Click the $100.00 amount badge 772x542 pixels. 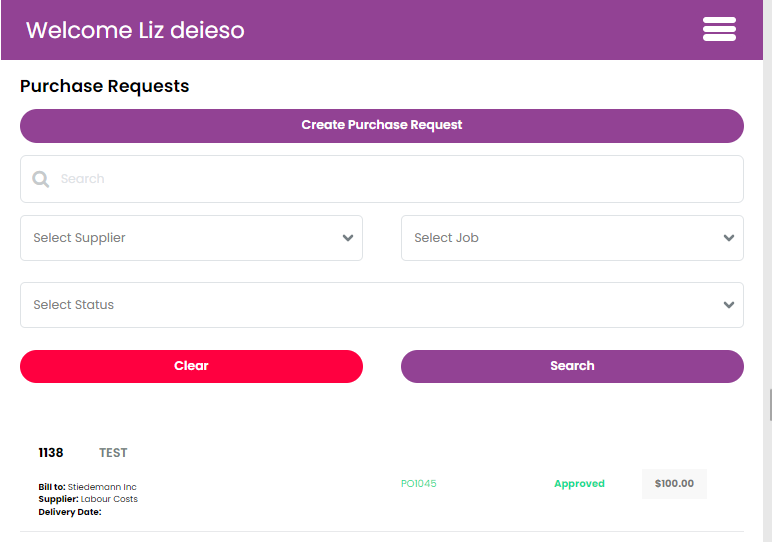(674, 483)
